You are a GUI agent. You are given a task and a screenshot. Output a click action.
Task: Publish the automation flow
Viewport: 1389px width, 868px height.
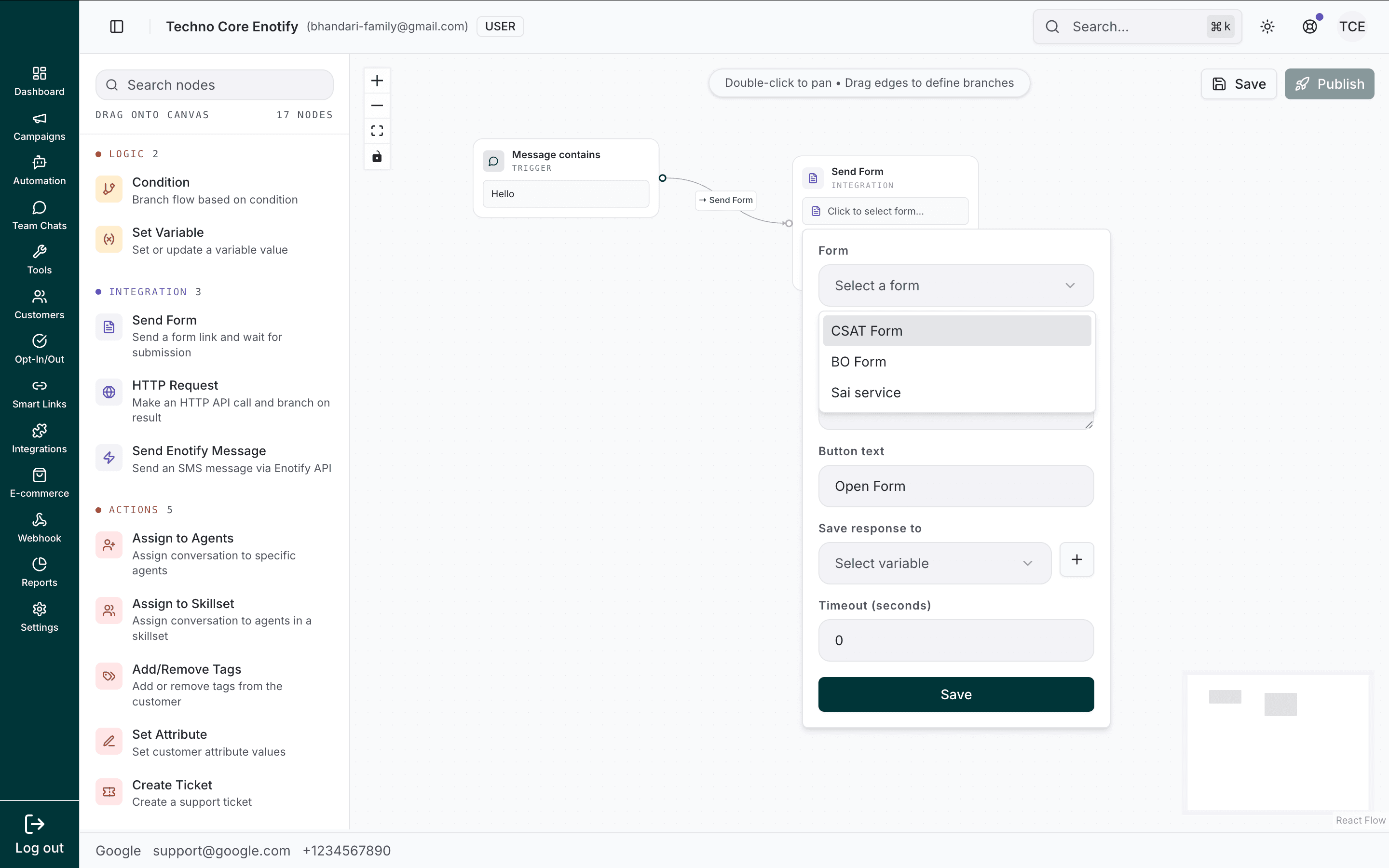[x=1329, y=84]
